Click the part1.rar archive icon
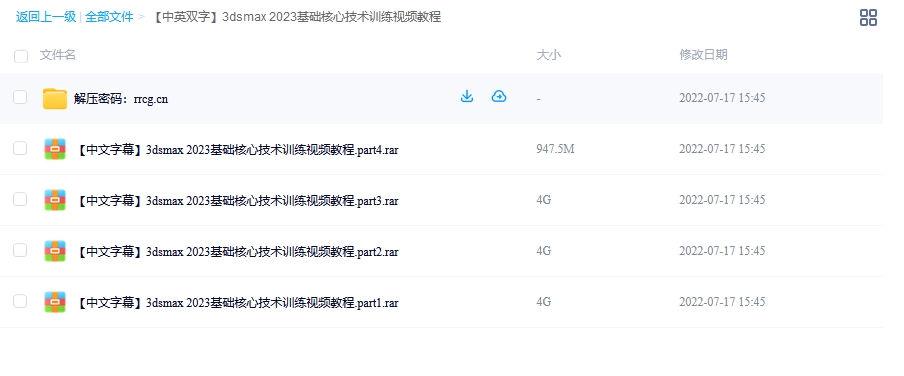This screenshot has height=376, width=904. pyautogui.click(x=55, y=302)
